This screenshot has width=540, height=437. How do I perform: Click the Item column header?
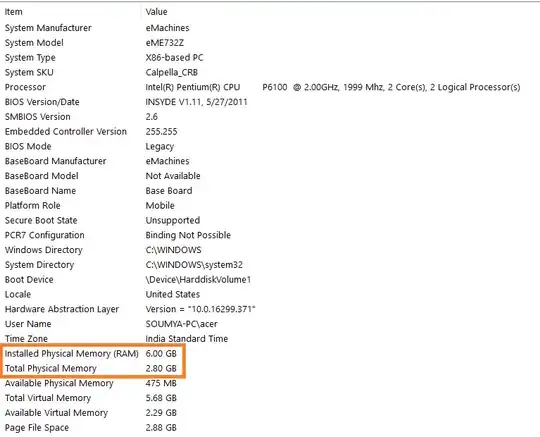(x=13, y=12)
